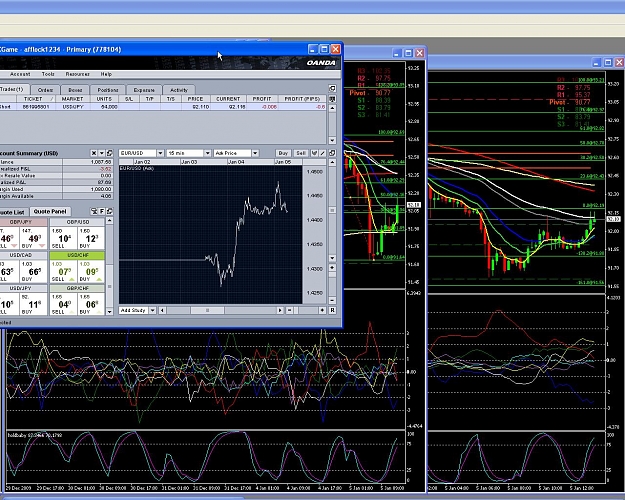Open the Resources menu
625x500 pixels.
pos(77,74)
